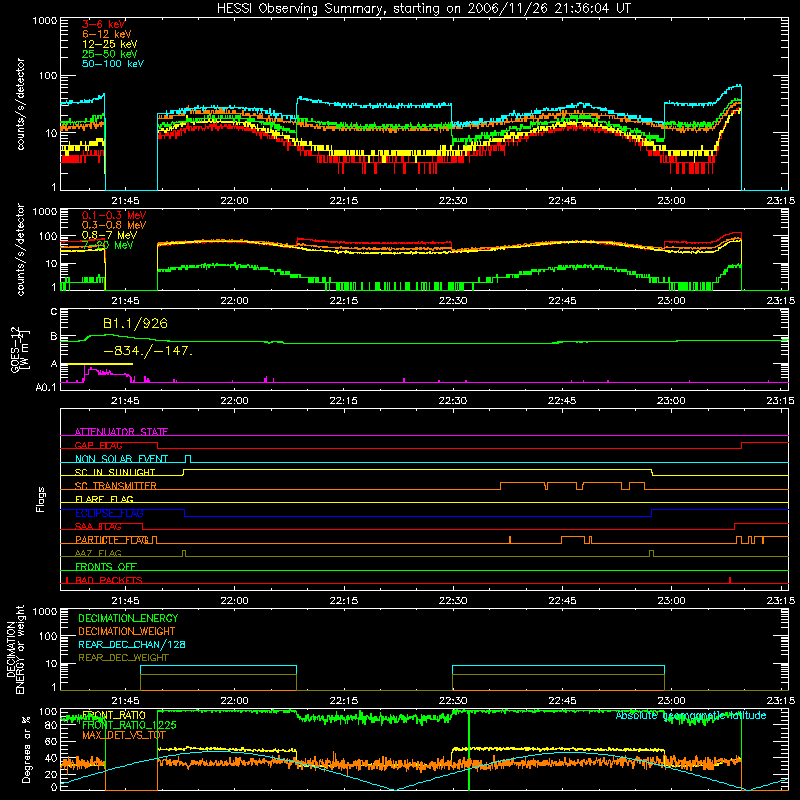Click the 0.8-7 MeV legend label
This screenshot has height=800, width=800.
(x=109, y=235)
